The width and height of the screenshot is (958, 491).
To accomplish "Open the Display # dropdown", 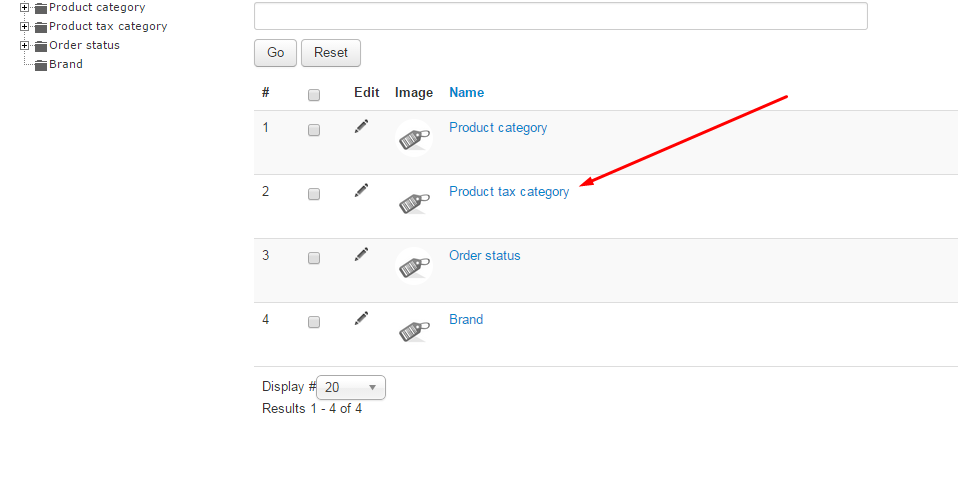I will point(350,387).
